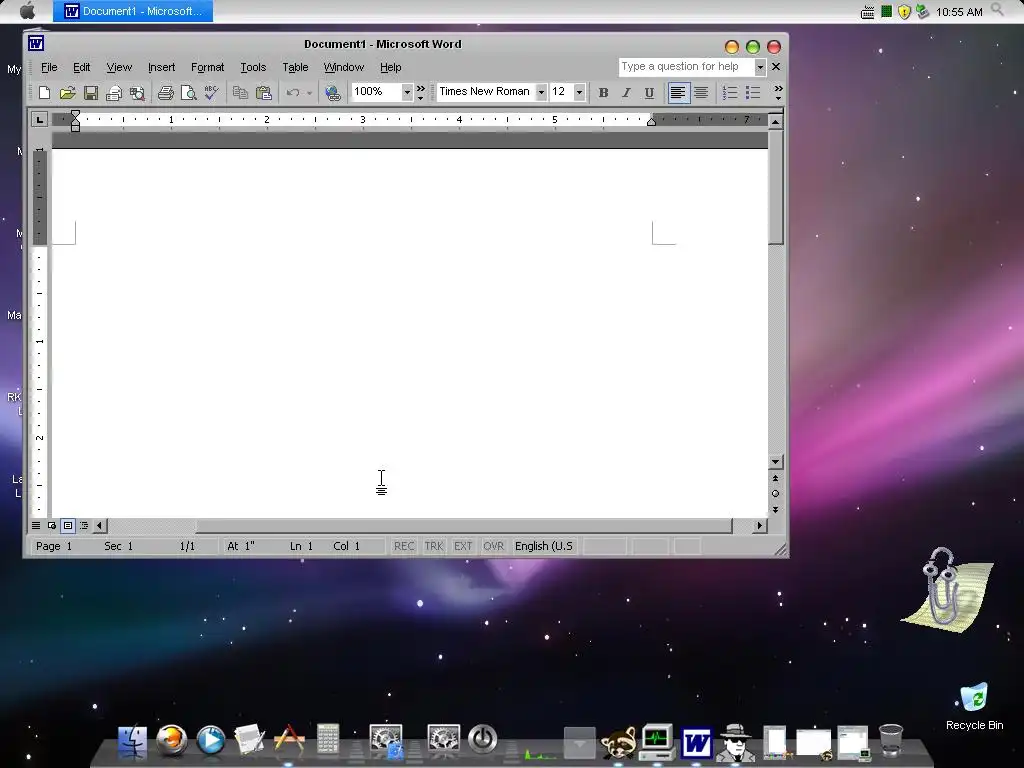This screenshot has width=1024, height=768.
Task: Click the vertical scrollbar down arrow
Action: (775, 462)
